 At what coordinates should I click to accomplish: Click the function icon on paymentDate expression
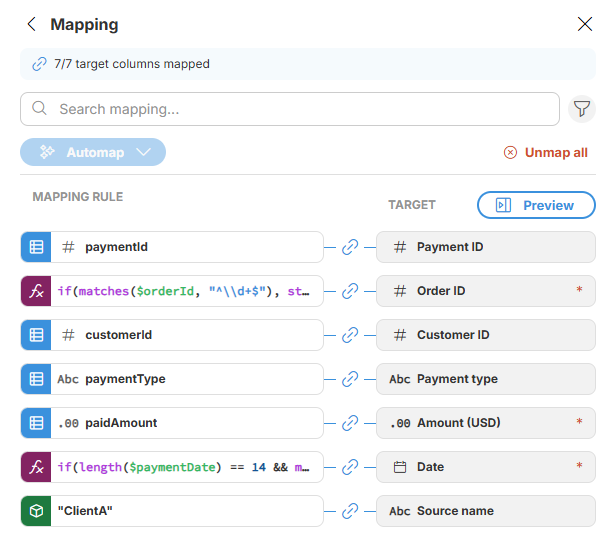36,467
